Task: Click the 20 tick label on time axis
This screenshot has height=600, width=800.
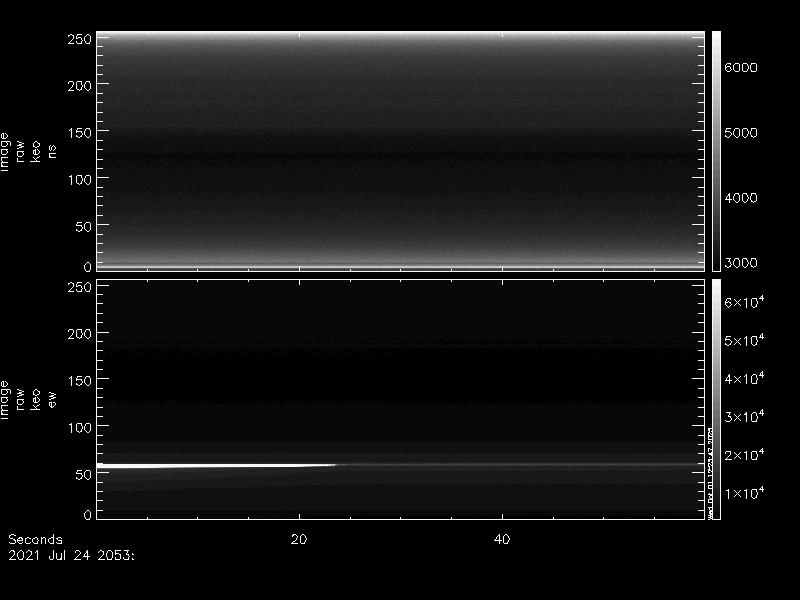Action: (298, 539)
